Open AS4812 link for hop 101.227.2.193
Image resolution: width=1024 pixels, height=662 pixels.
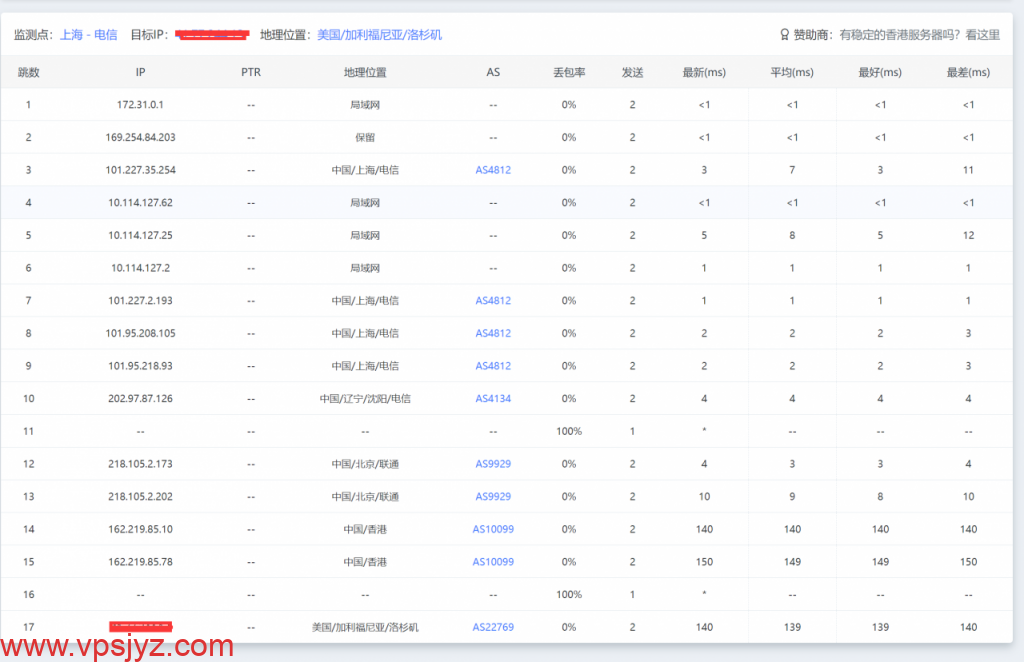pos(493,301)
